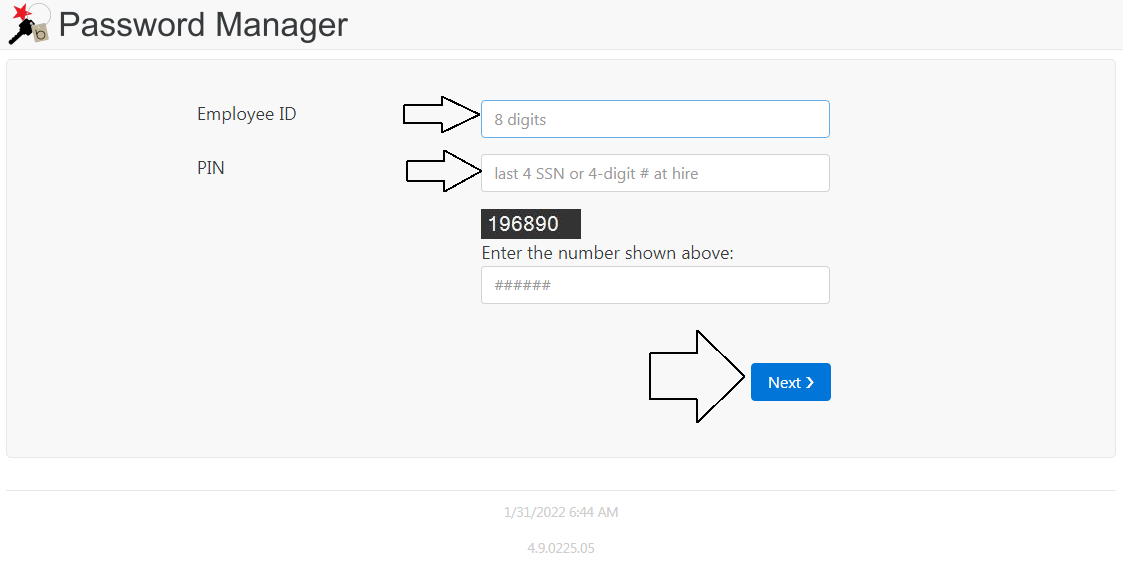Viewport: 1123px width, 572px height.
Task: Click the Password Manager title text
Action: [203, 24]
